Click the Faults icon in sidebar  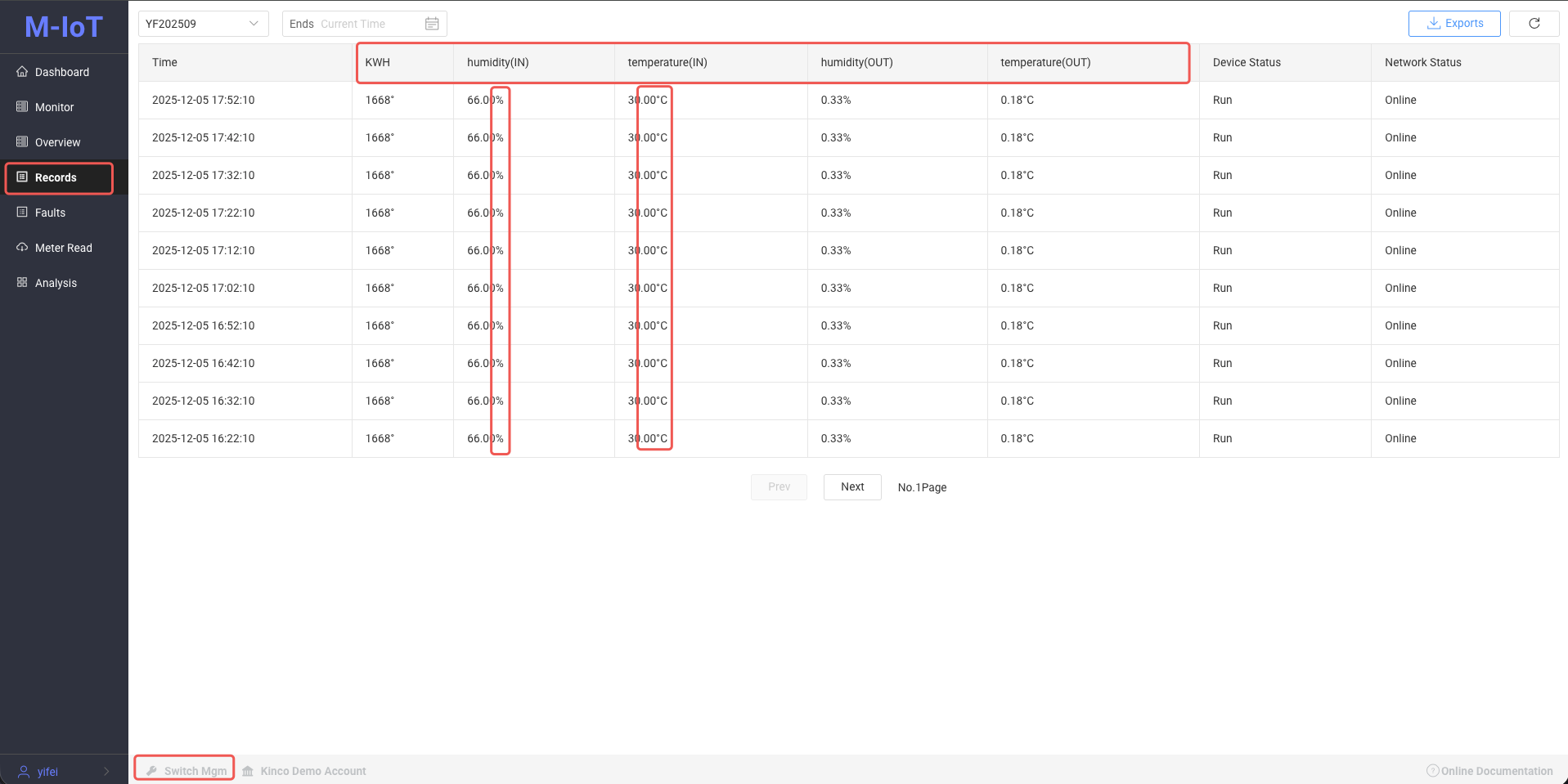tap(22, 213)
